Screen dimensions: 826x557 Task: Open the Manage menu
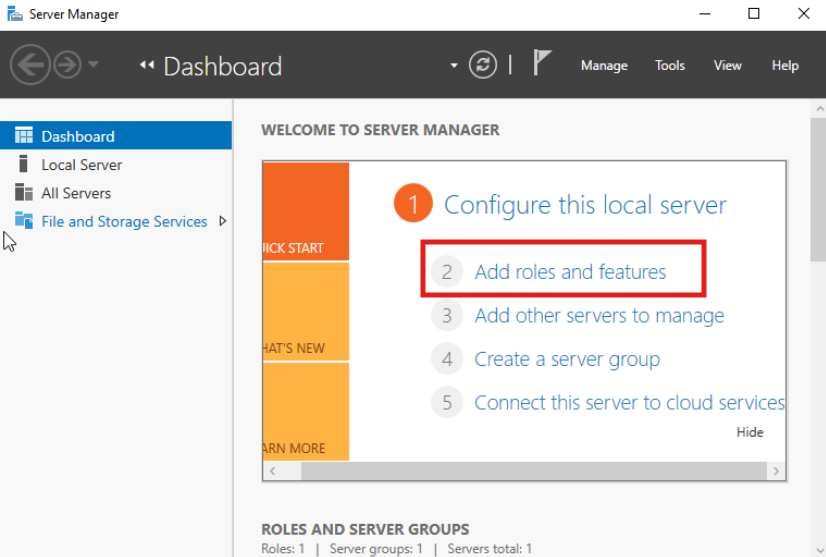(604, 65)
